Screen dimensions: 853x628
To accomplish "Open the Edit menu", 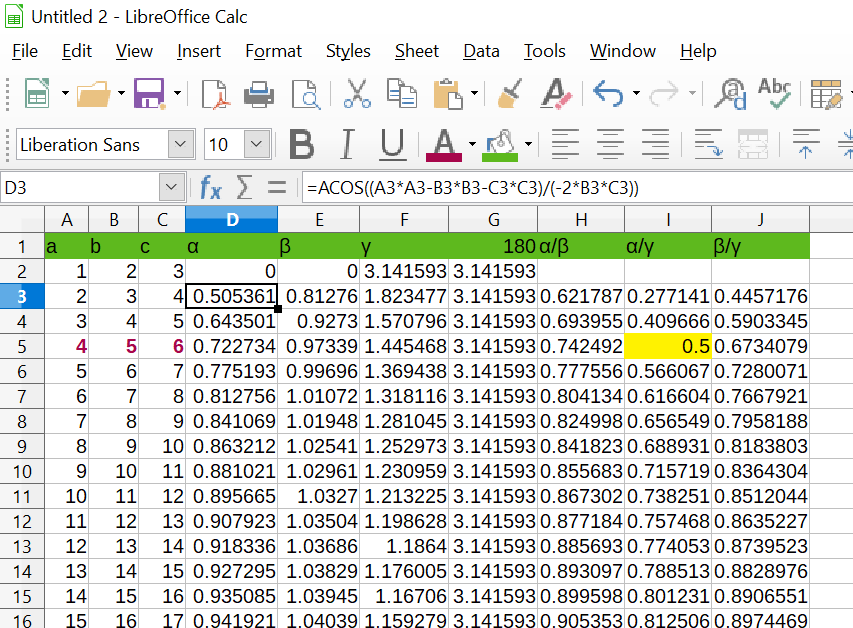I will pos(77,51).
